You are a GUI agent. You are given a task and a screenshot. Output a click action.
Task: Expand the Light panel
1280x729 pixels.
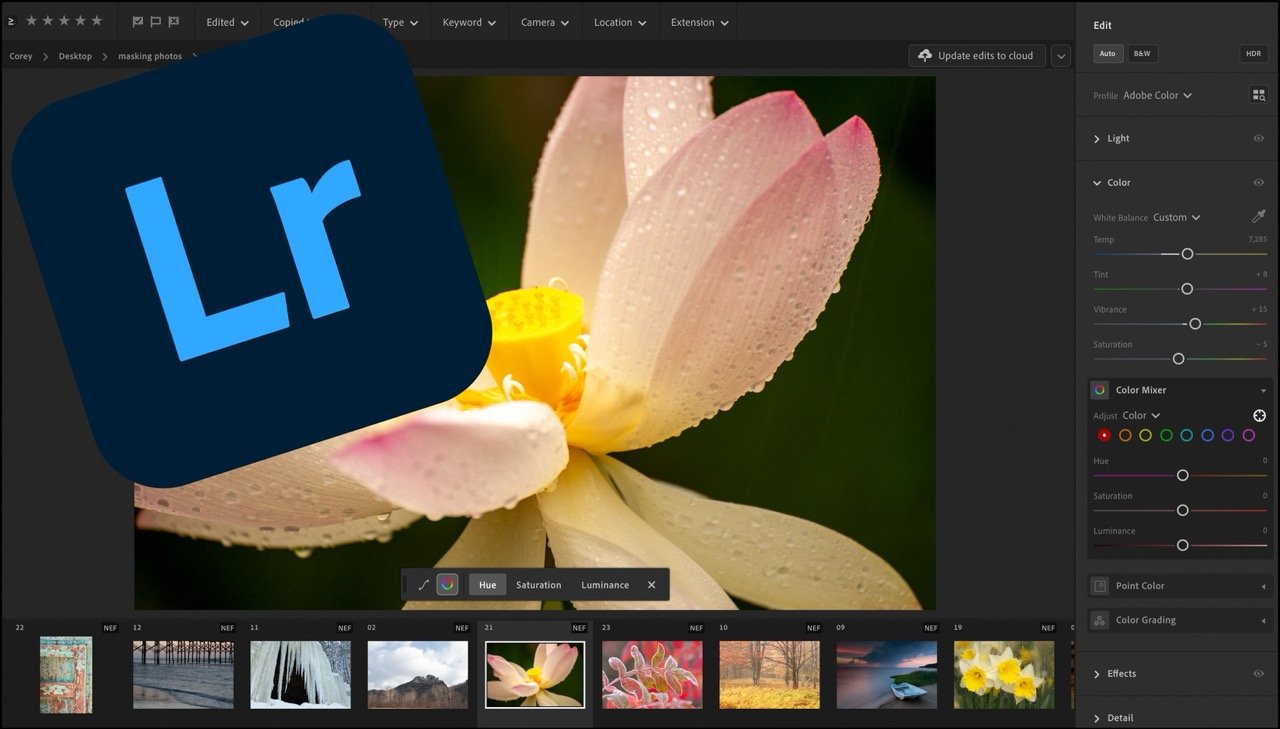point(1096,139)
